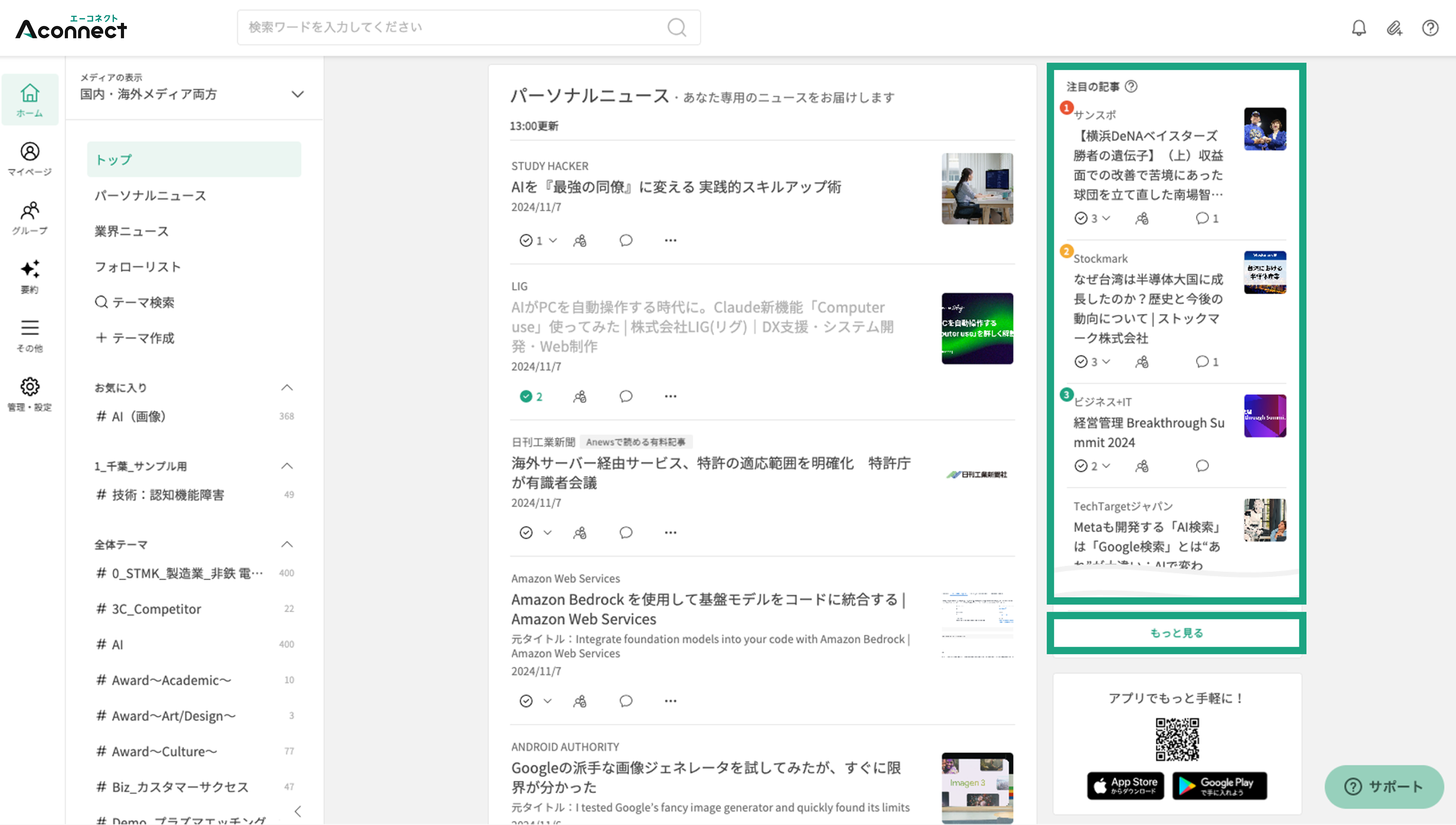1456x825 pixels.
Task: Open more options for the LIG article
Action: 670,396
